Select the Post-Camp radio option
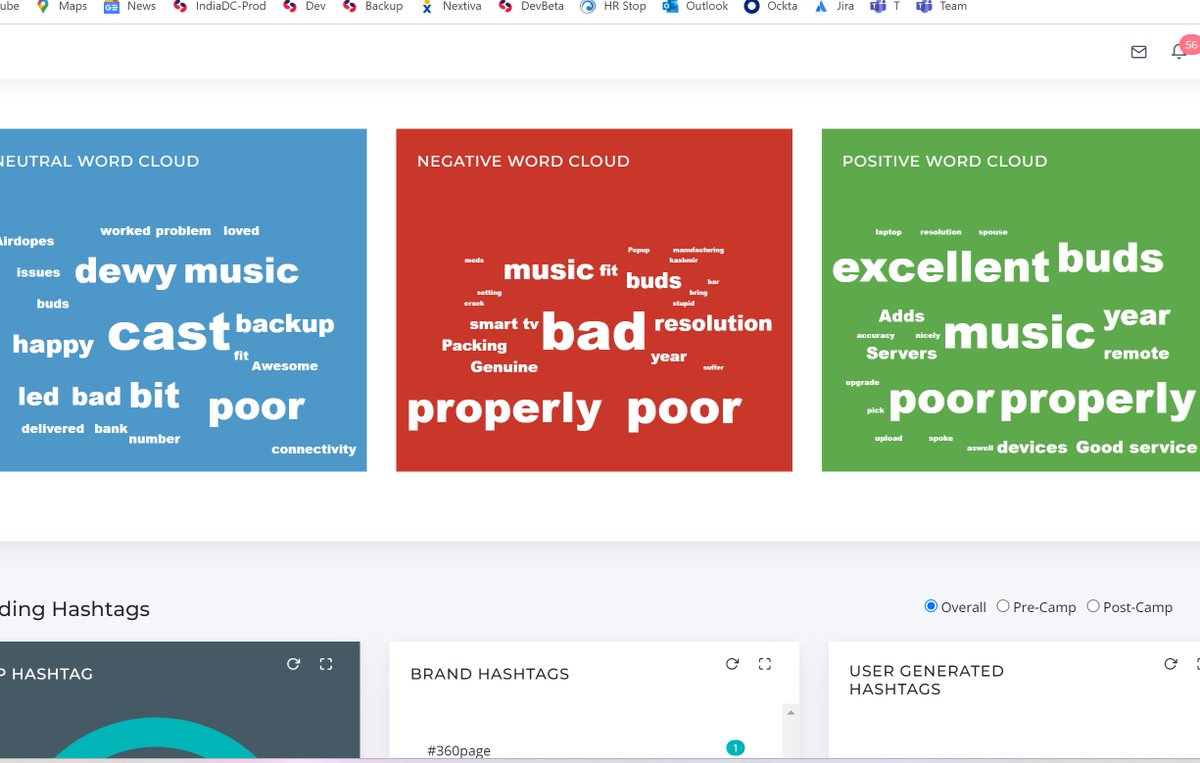 coord(1093,606)
